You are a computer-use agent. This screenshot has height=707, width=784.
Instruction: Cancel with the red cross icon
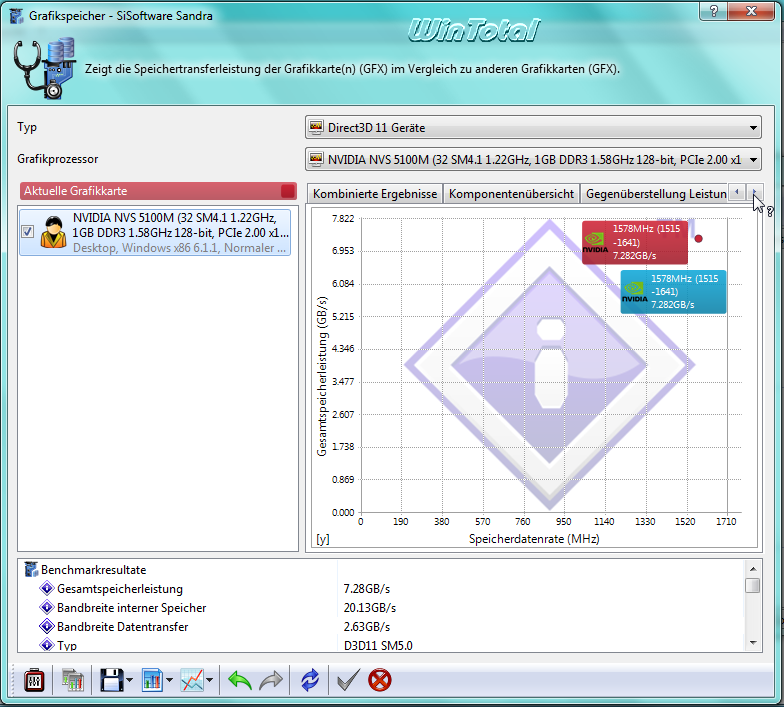coord(380,680)
